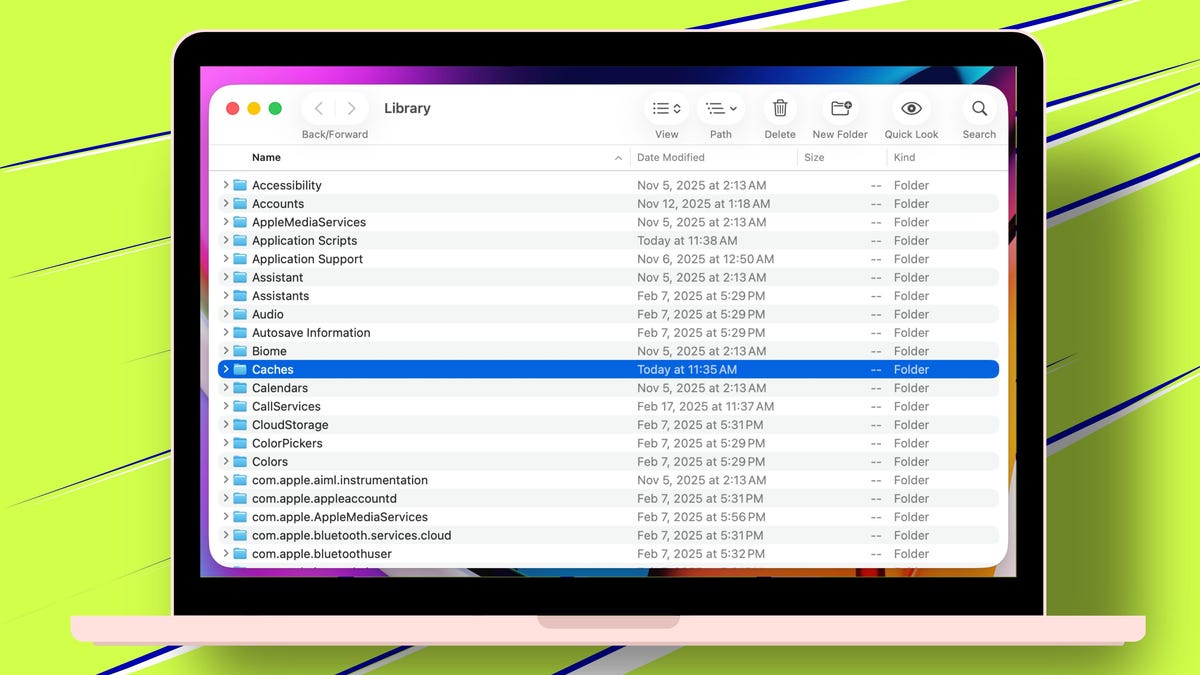Create a folder with the New Folder icon
1200x675 pixels.
click(839, 108)
